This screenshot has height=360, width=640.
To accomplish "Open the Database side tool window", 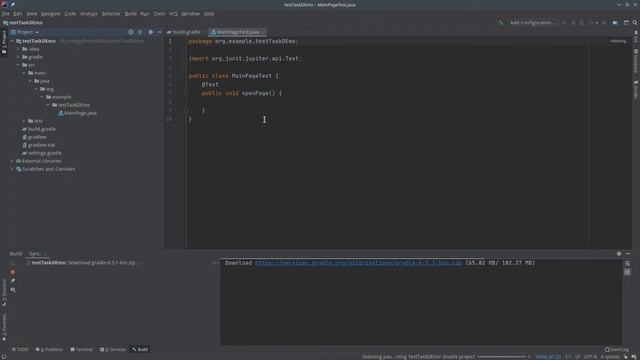I will (636, 61).
